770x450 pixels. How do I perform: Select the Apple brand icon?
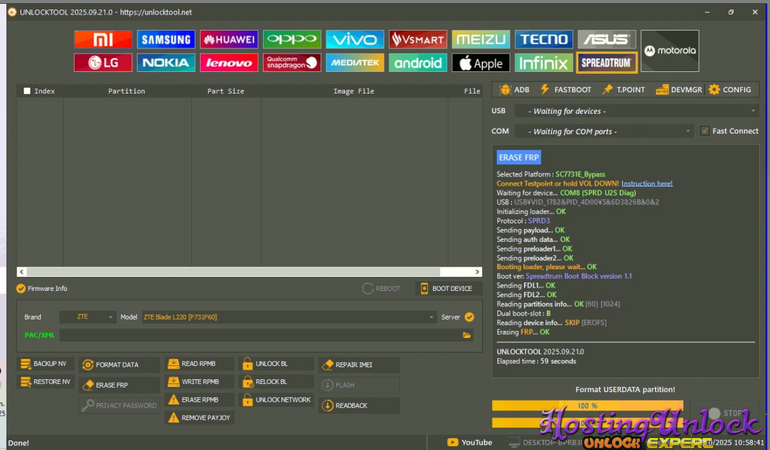pyautogui.click(x=481, y=63)
